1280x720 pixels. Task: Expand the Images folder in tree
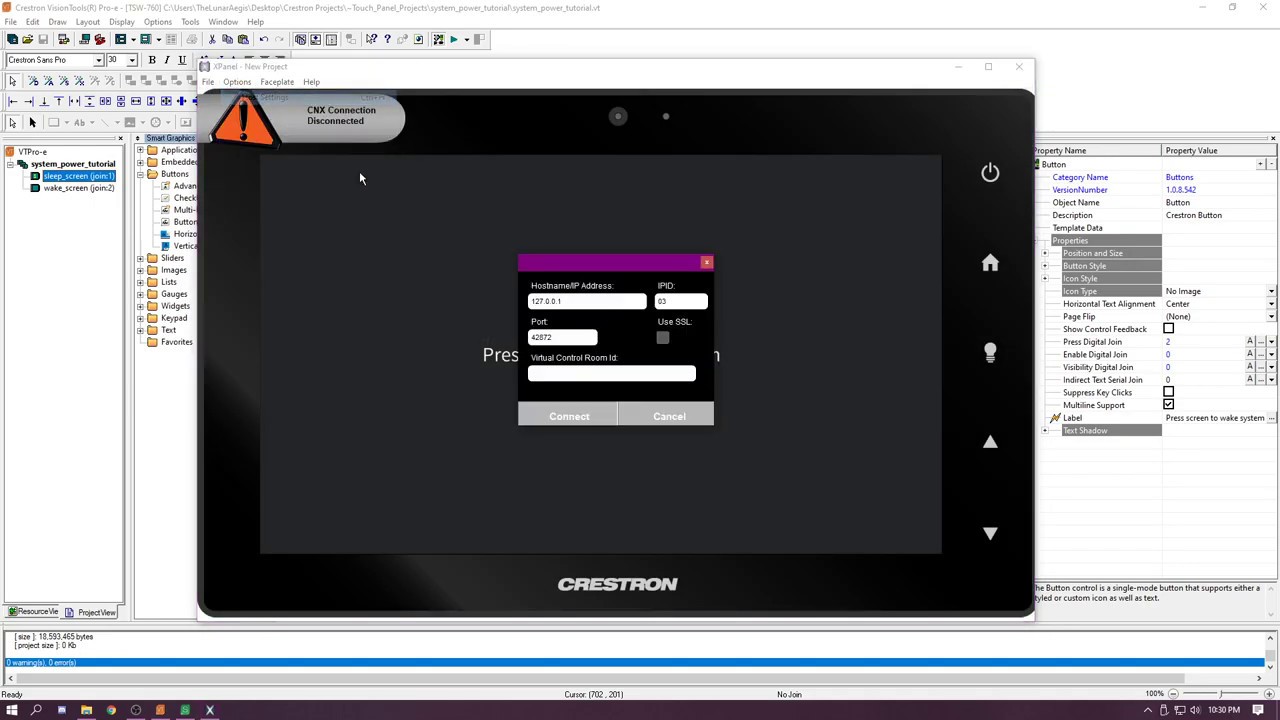140,270
